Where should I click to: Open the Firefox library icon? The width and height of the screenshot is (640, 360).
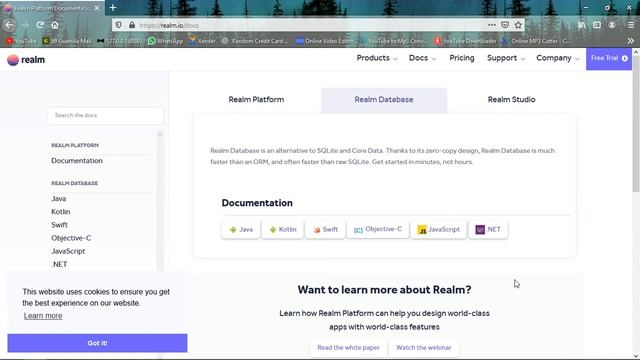click(x=582, y=25)
